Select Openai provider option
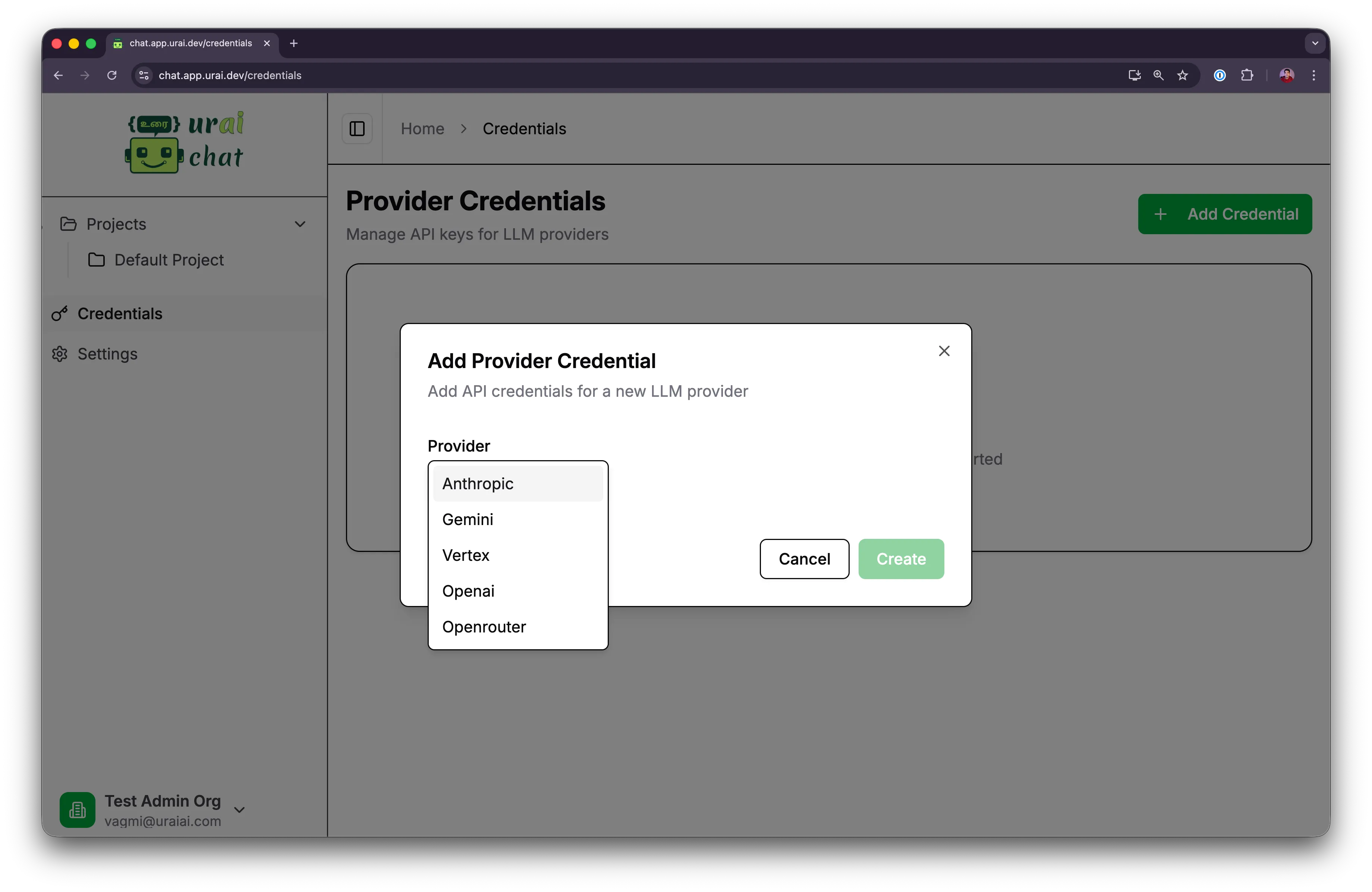Screen dimensions: 1372x892 tap(518, 591)
